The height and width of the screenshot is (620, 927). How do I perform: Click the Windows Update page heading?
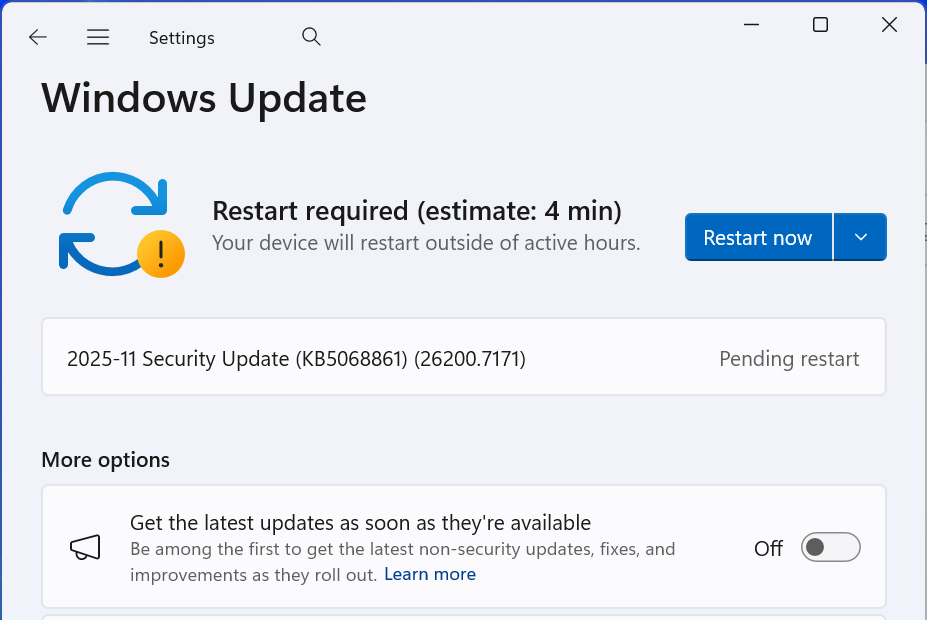click(x=204, y=98)
